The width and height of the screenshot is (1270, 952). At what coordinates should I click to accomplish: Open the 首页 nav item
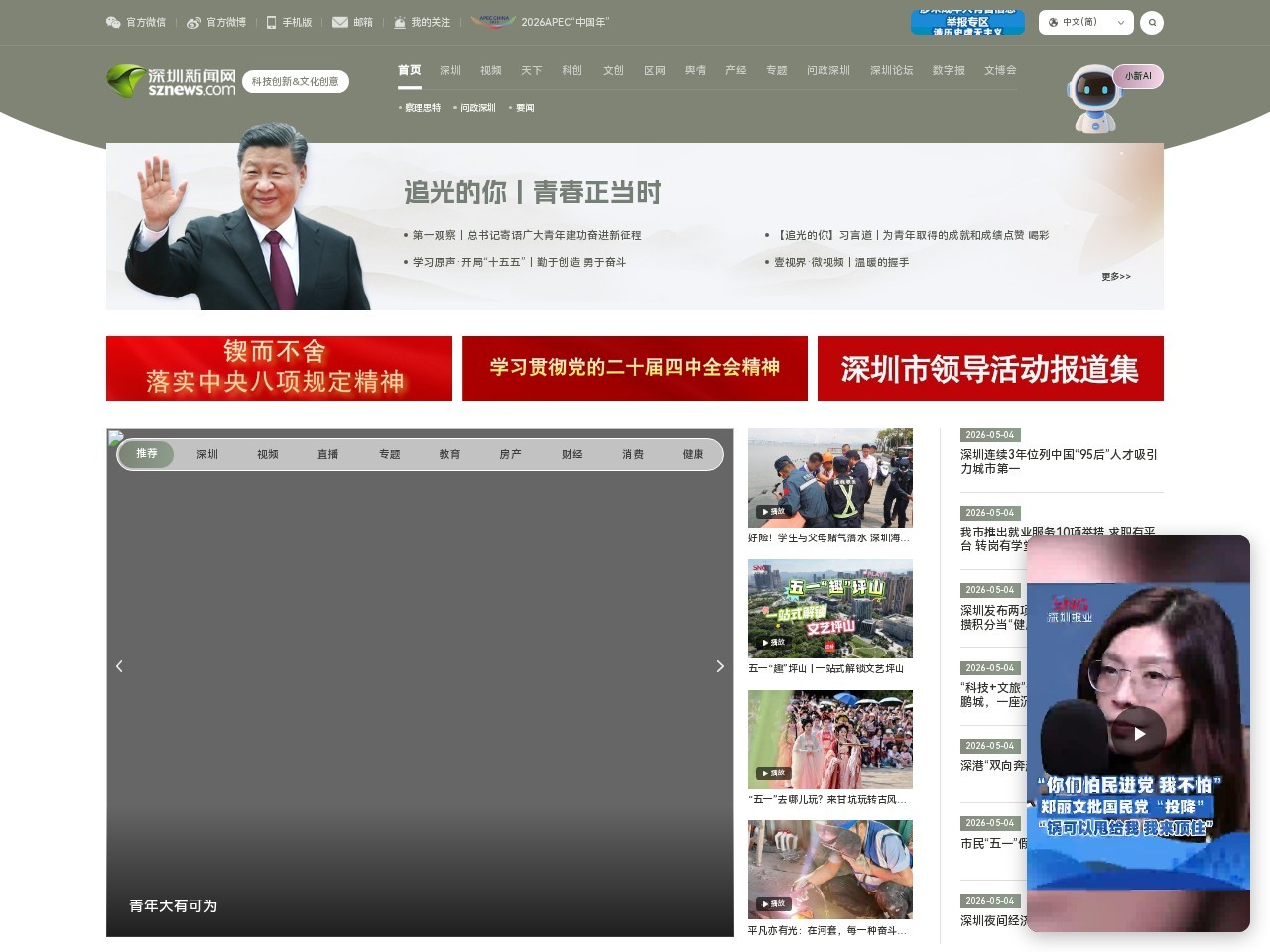pos(410,70)
